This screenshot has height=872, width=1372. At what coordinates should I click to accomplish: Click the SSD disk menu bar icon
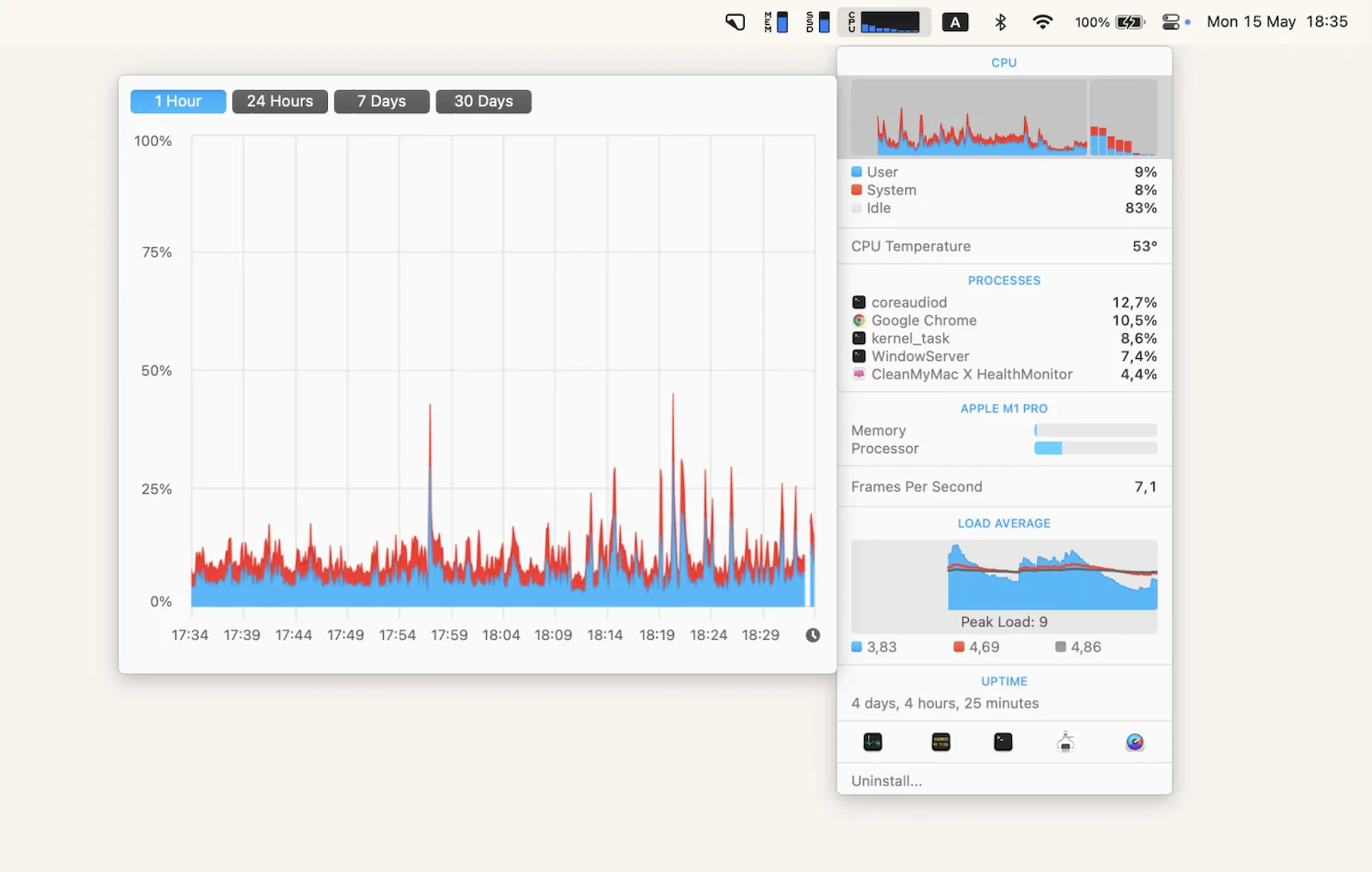[x=817, y=22]
